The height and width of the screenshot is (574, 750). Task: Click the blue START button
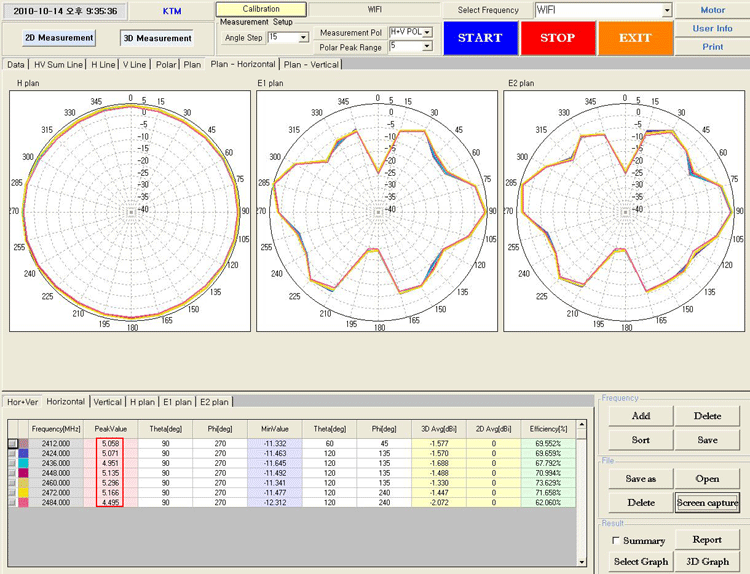(480, 38)
